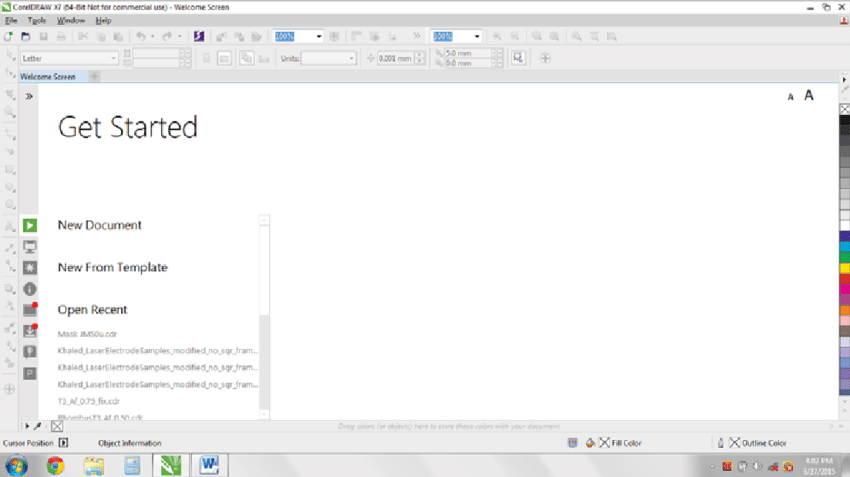This screenshot has width=850, height=477.
Task: Open the Help menu
Action: coord(104,21)
